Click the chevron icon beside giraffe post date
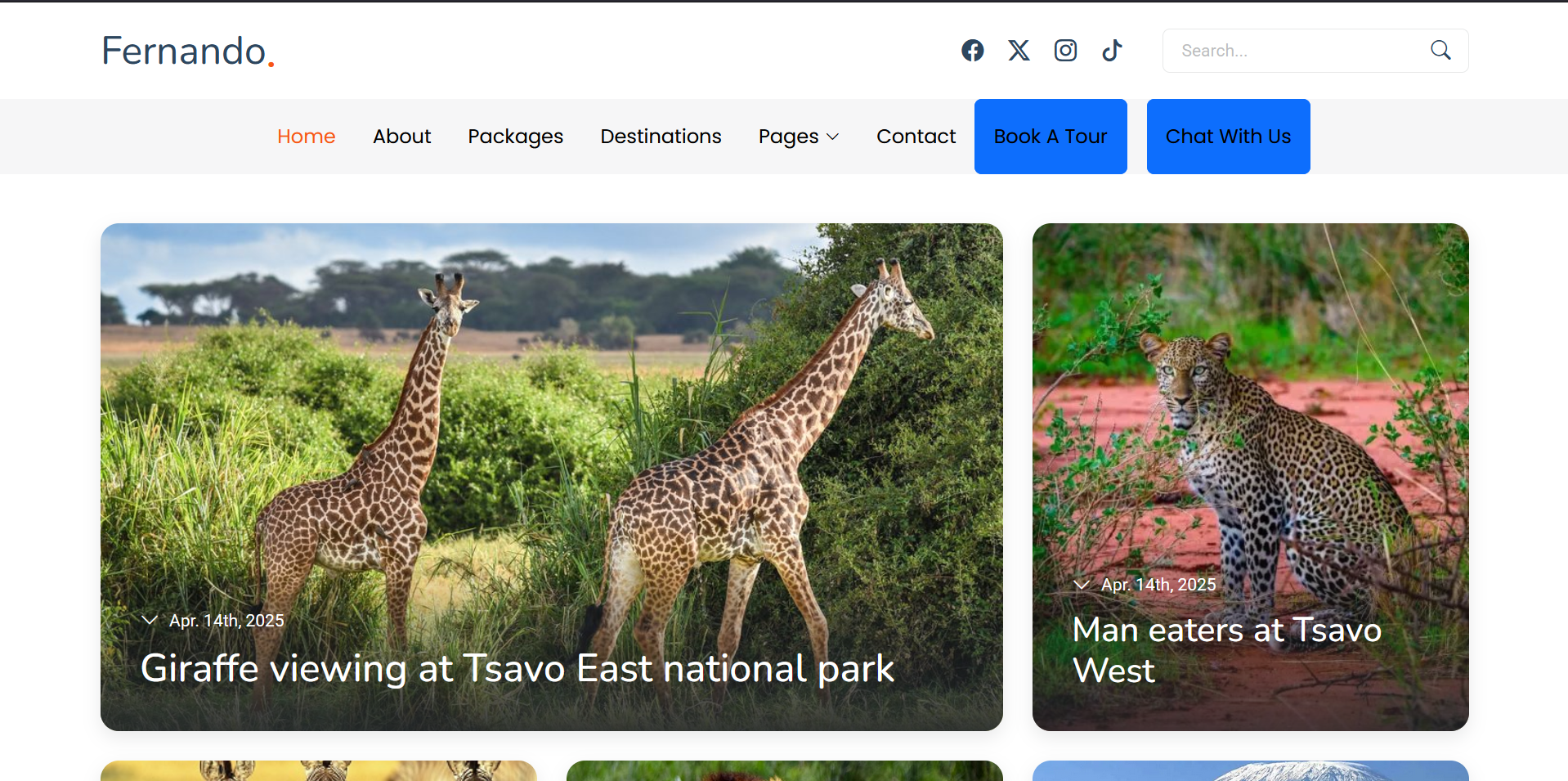This screenshot has width=1568, height=781. pos(150,620)
